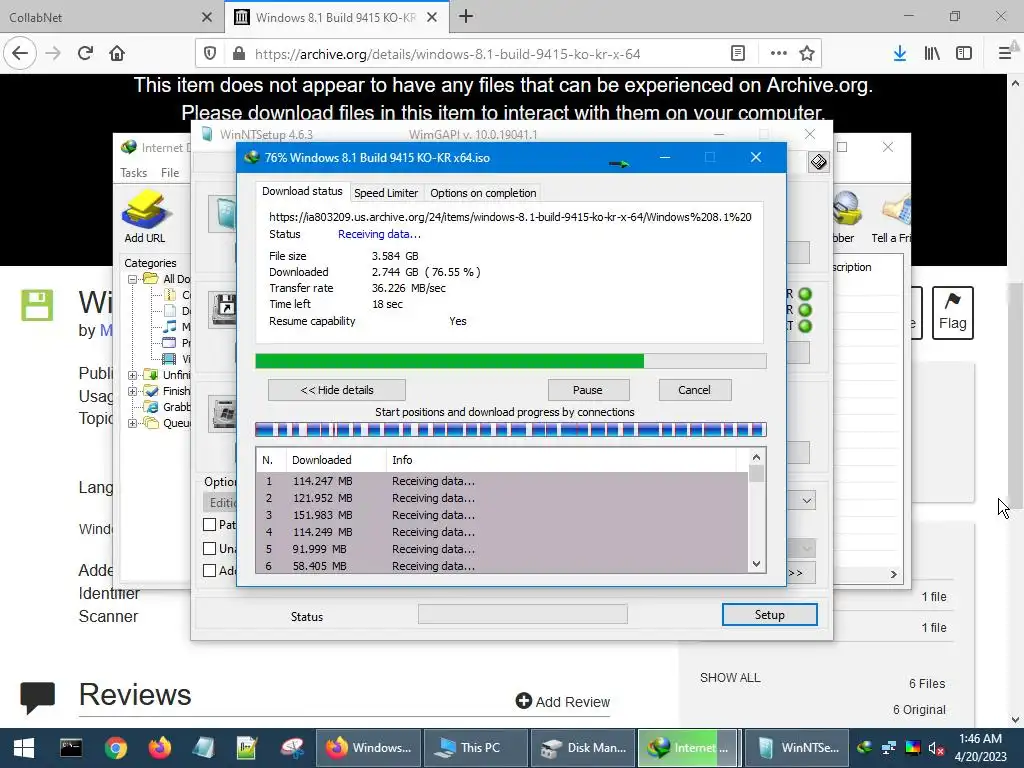Click the Firefox address bar URL
Image resolution: width=1024 pixels, height=768 pixels.
[447, 54]
